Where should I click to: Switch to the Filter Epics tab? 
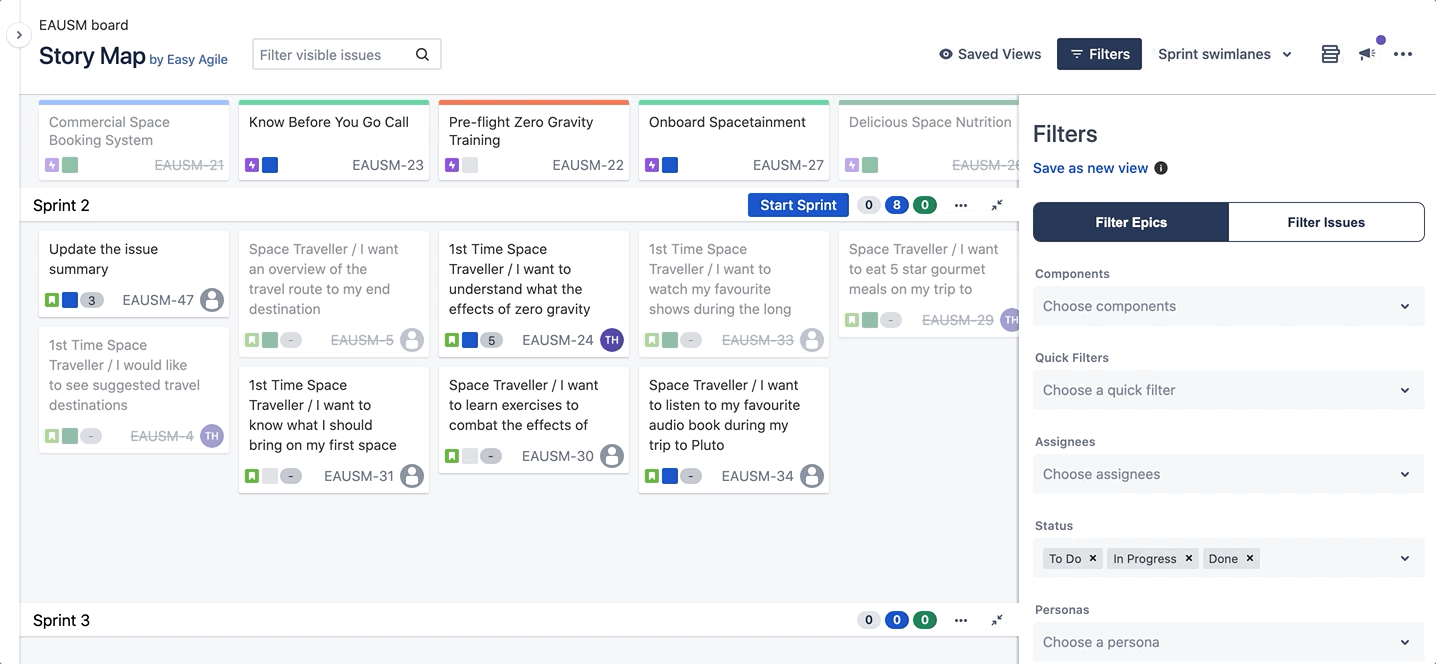[1130, 222]
